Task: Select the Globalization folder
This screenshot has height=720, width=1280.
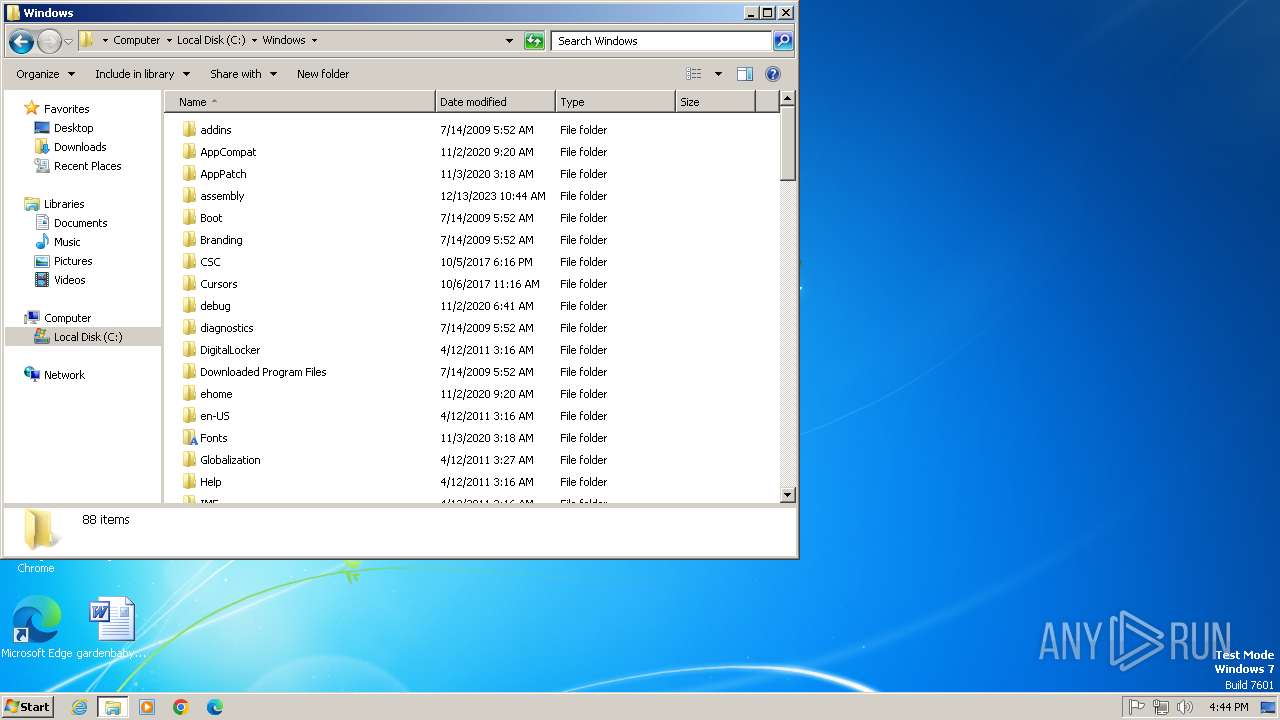Action: (x=230, y=460)
